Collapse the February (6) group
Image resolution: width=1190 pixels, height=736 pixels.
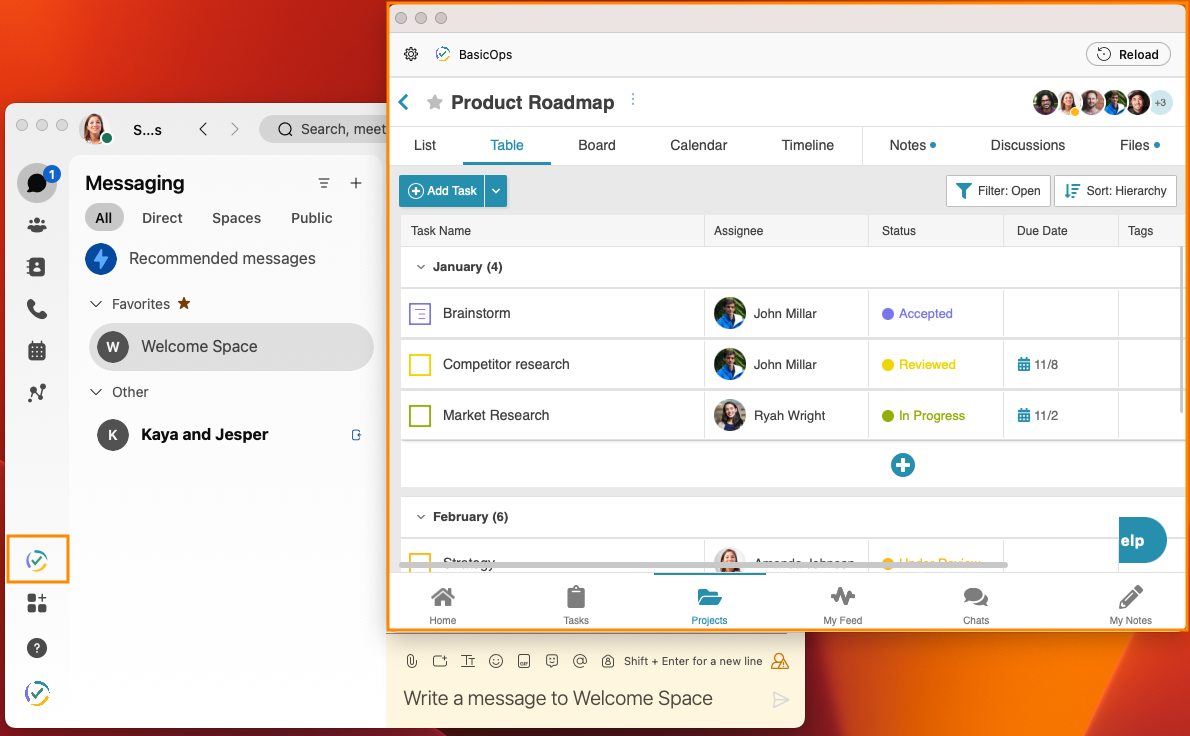click(x=420, y=517)
